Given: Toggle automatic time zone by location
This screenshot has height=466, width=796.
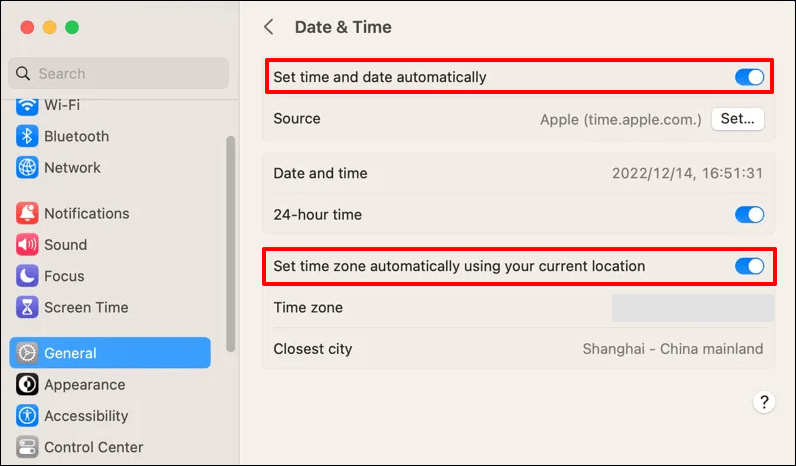Looking at the screenshot, I should coord(749,266).
